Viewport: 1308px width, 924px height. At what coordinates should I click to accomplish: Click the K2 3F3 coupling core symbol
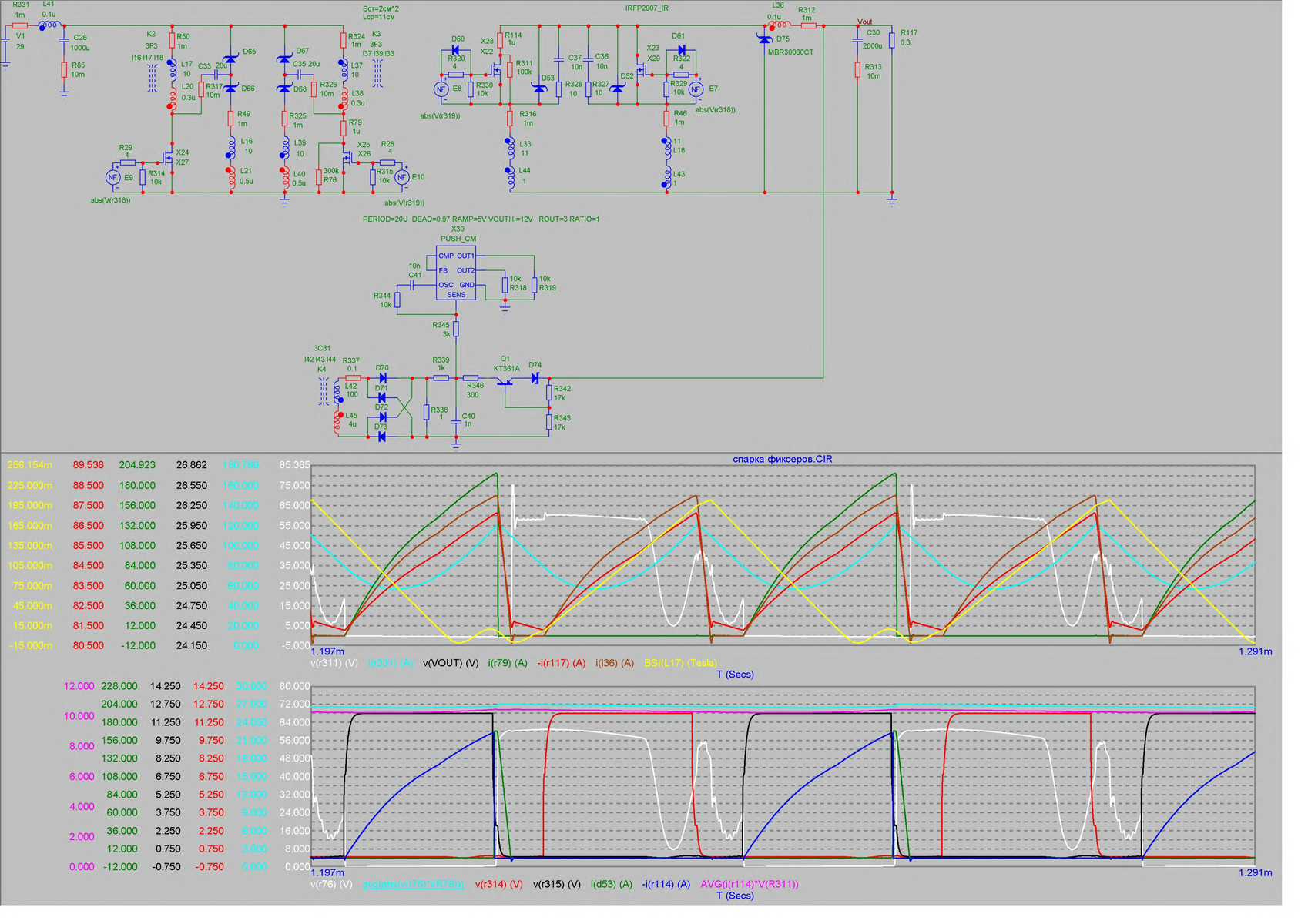(152, 79)
